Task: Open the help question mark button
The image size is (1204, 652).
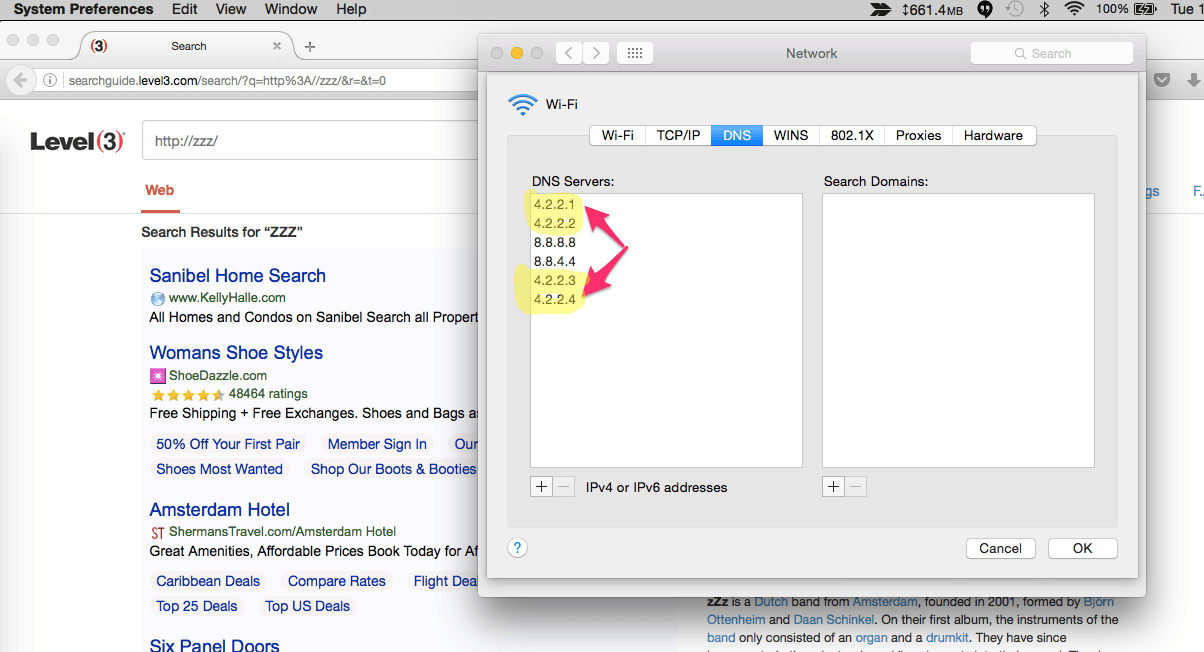Action: coord(517,547)
